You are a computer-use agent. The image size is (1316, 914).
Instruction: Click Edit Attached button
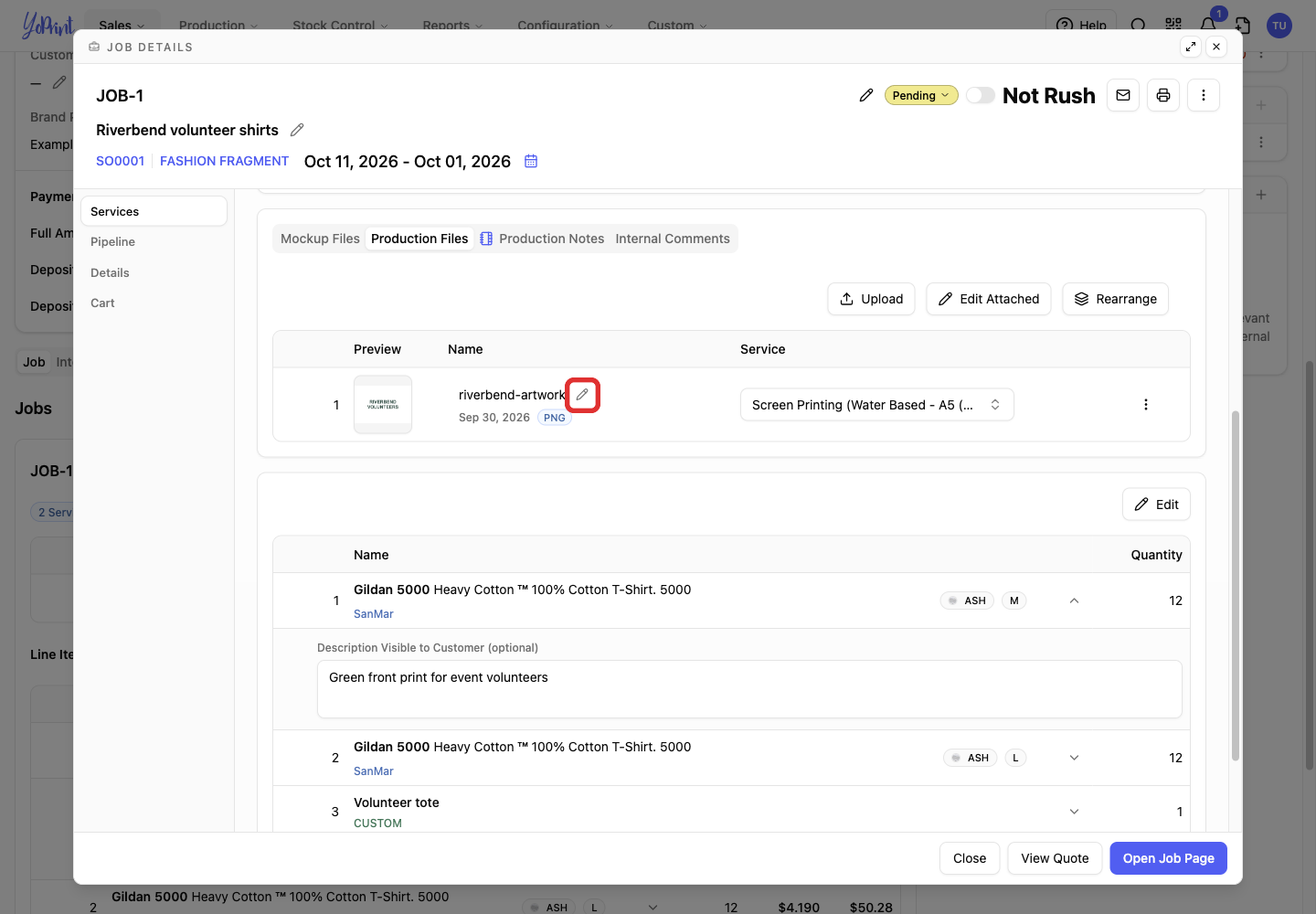[x=989, y=299]
